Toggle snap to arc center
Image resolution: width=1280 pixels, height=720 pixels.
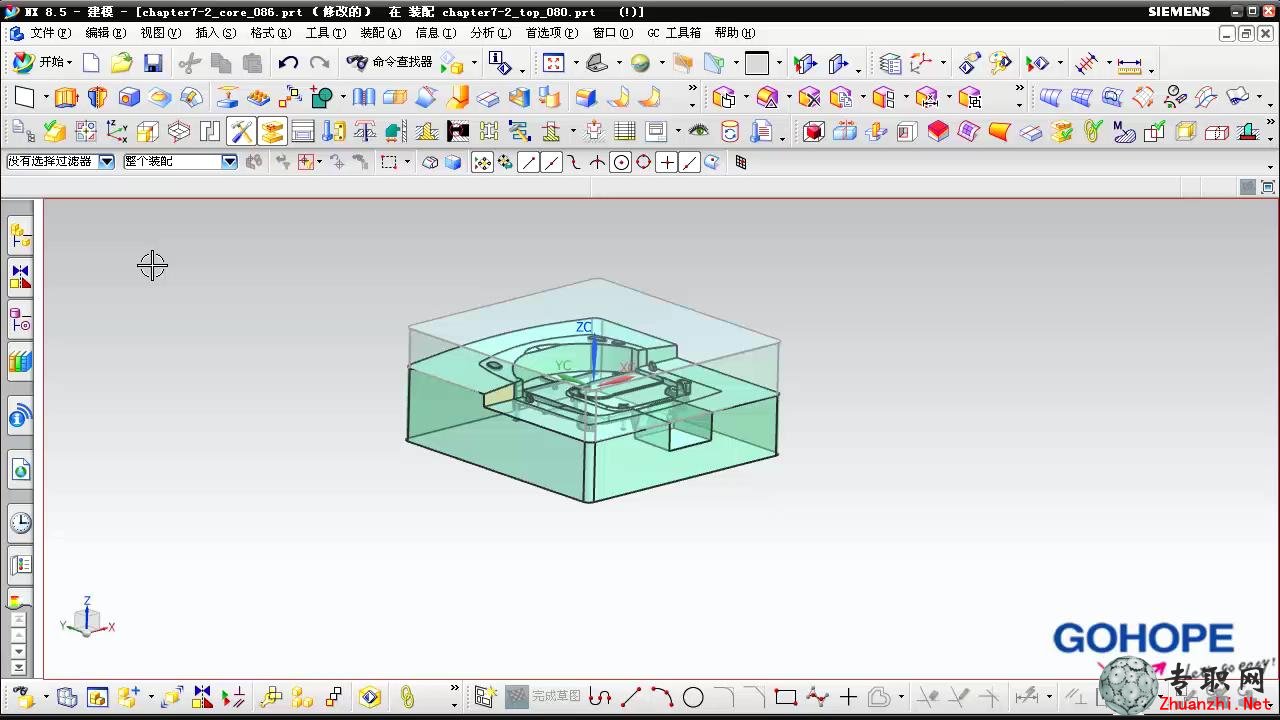621,162
